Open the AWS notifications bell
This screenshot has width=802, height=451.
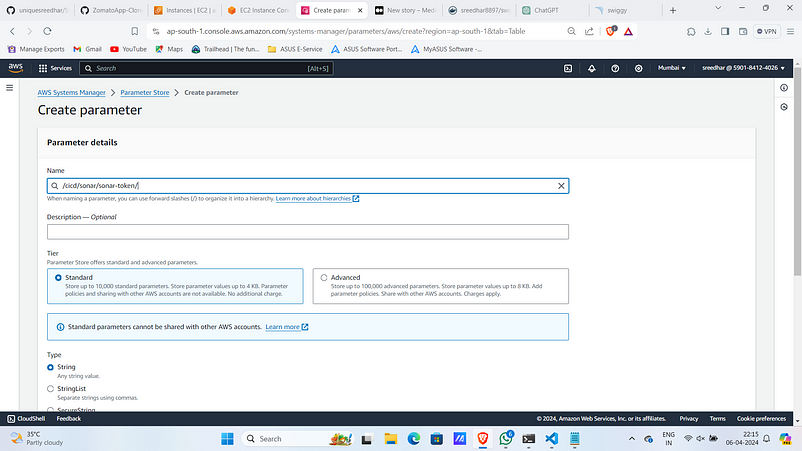coord(591,68)
